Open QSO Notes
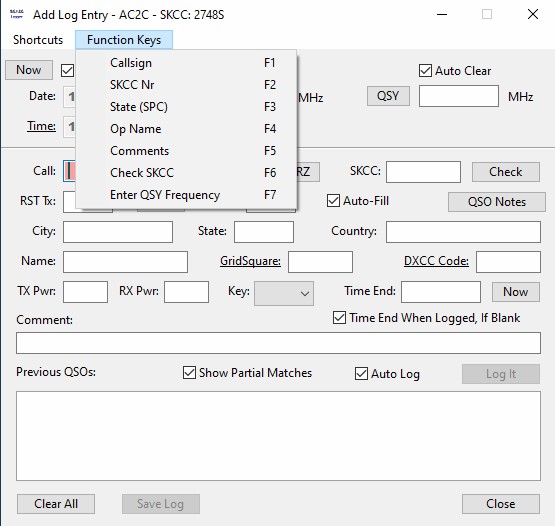 (497, 202)
